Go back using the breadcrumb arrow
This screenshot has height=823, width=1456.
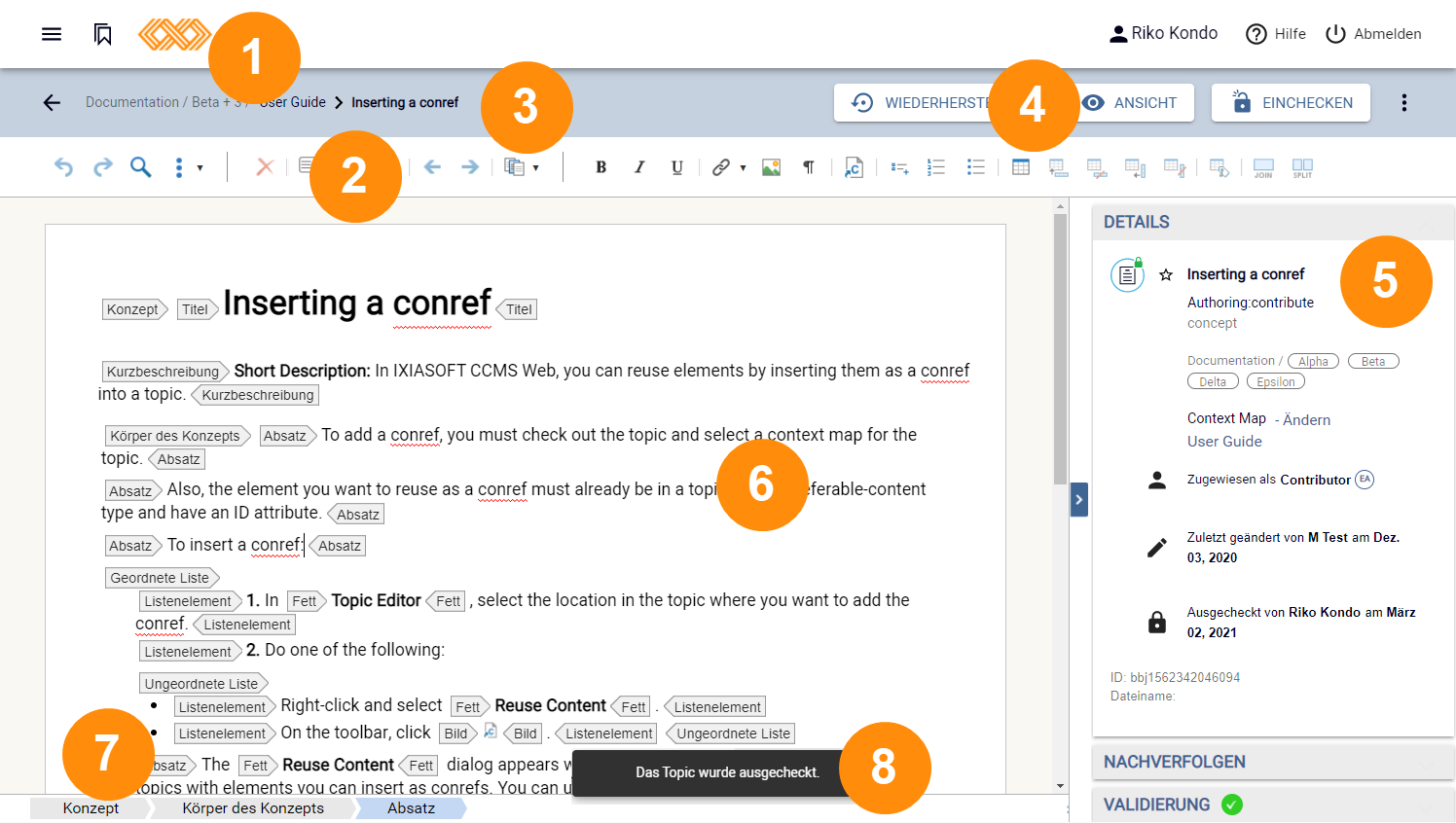click(52, 102)
